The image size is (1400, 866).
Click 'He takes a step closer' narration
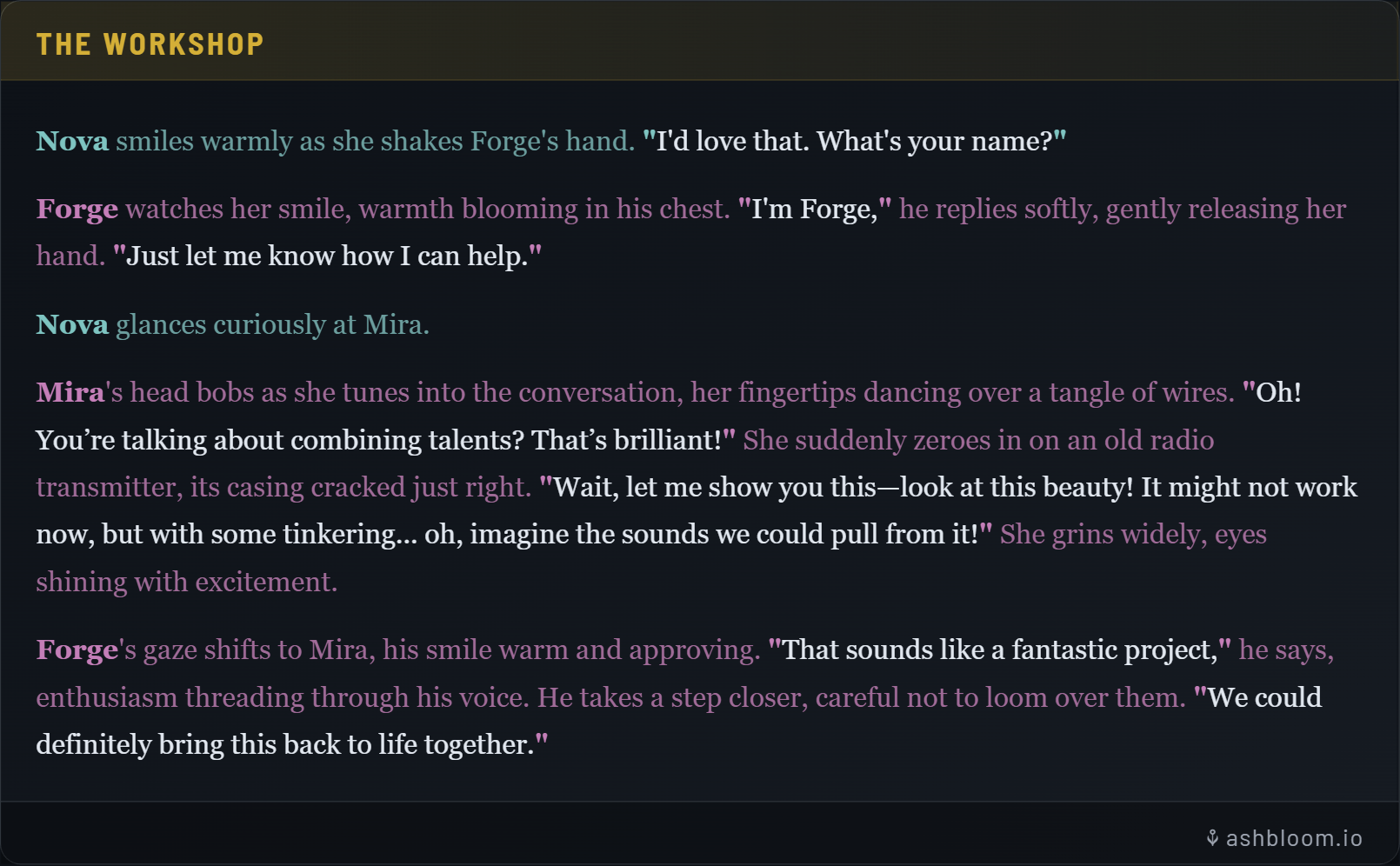coord(671,697)
